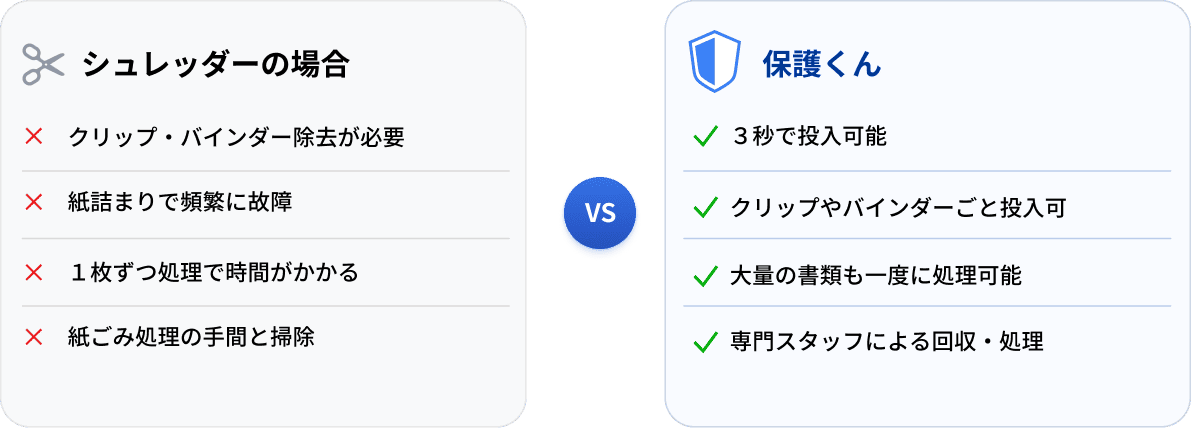Click the red X next to 紙詰まりで頻繁に故障
The height and width of the screenshot is (428, 1191).
coord(33,202)
